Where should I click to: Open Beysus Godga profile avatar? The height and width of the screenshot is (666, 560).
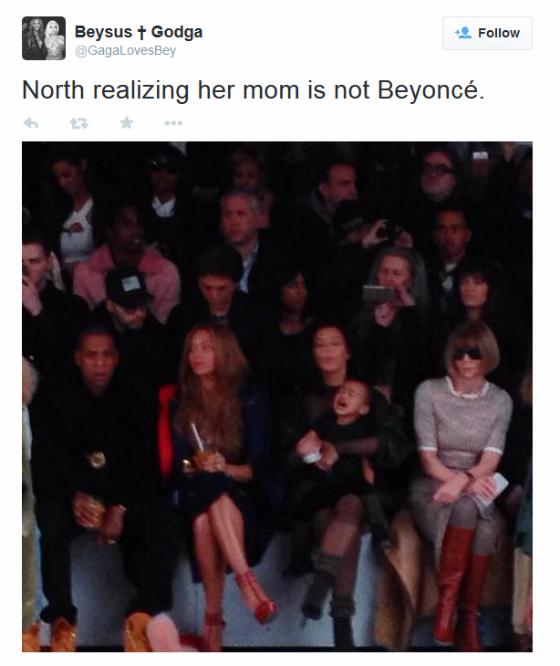(44, 38)
